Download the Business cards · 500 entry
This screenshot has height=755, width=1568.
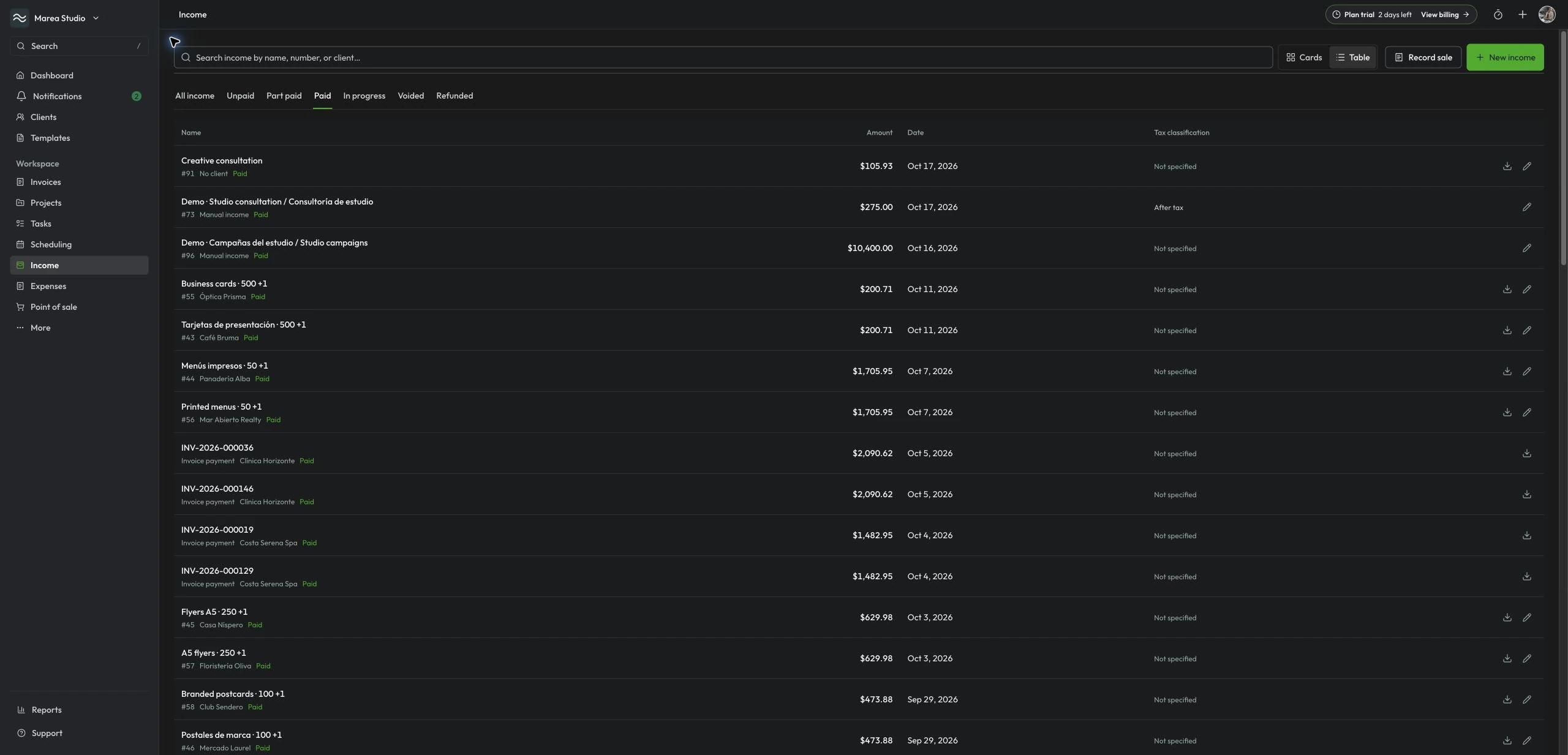(1507, 289)
